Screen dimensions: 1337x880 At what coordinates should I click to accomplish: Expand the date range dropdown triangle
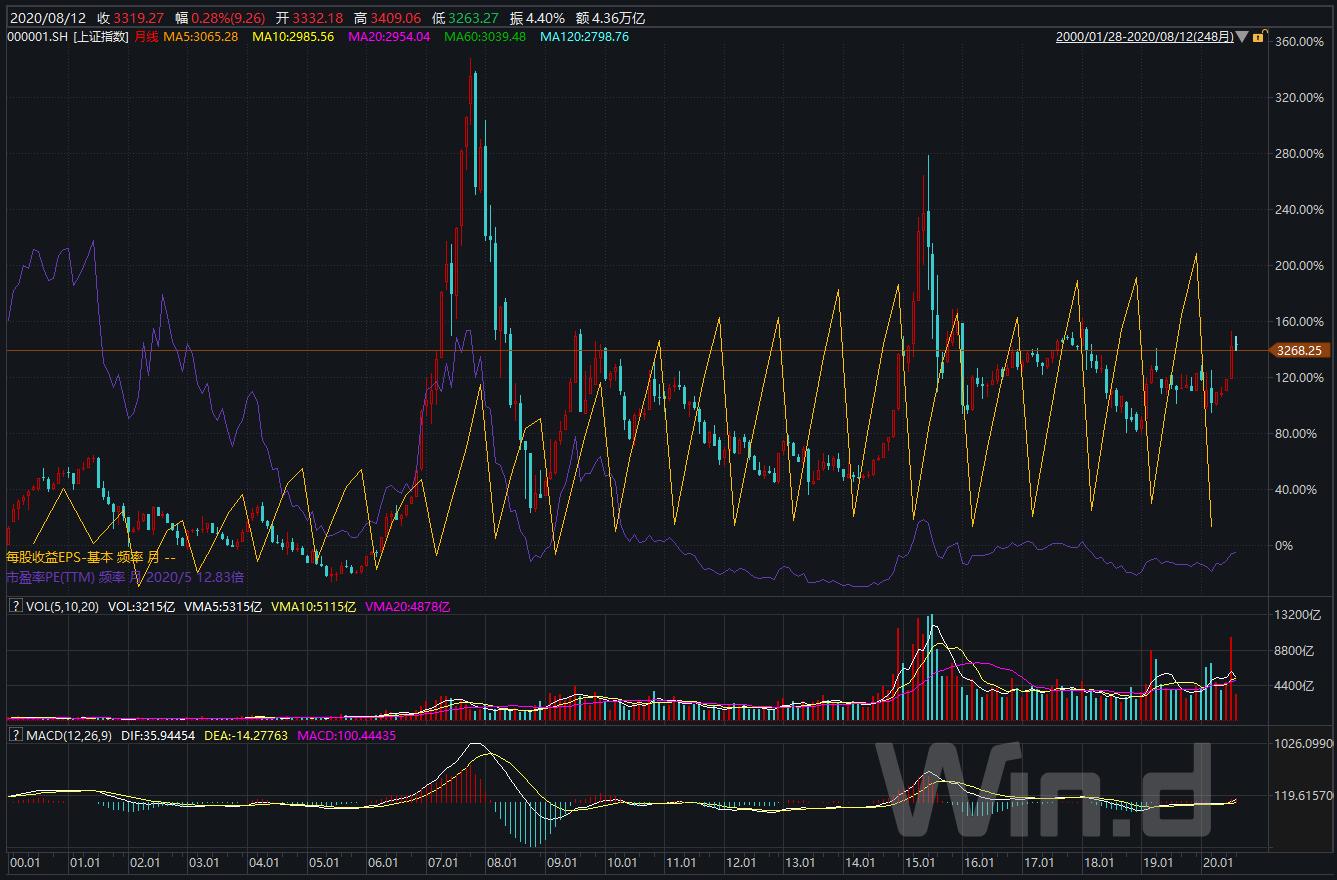point(1242,37)
